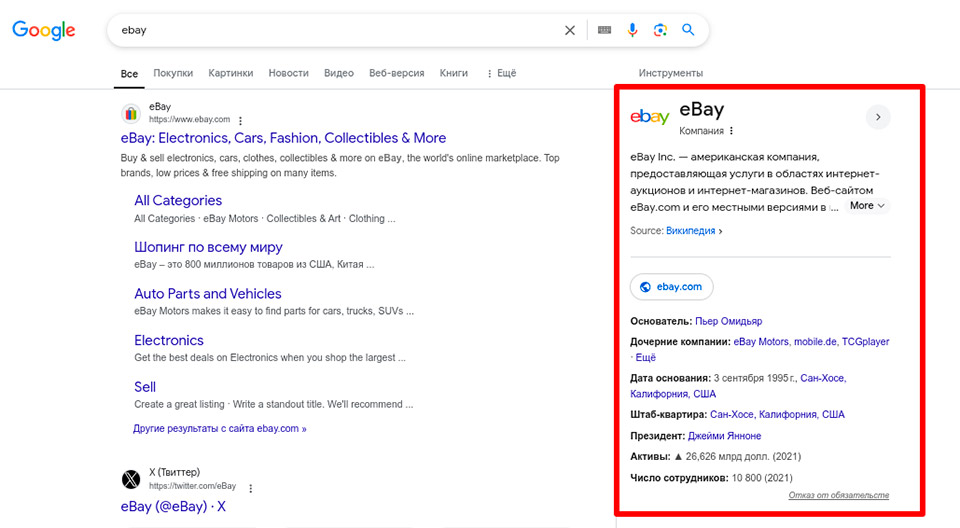Open president link Джейми Янноне
Viewport: 960px width, 528px height.
(724, 436)
